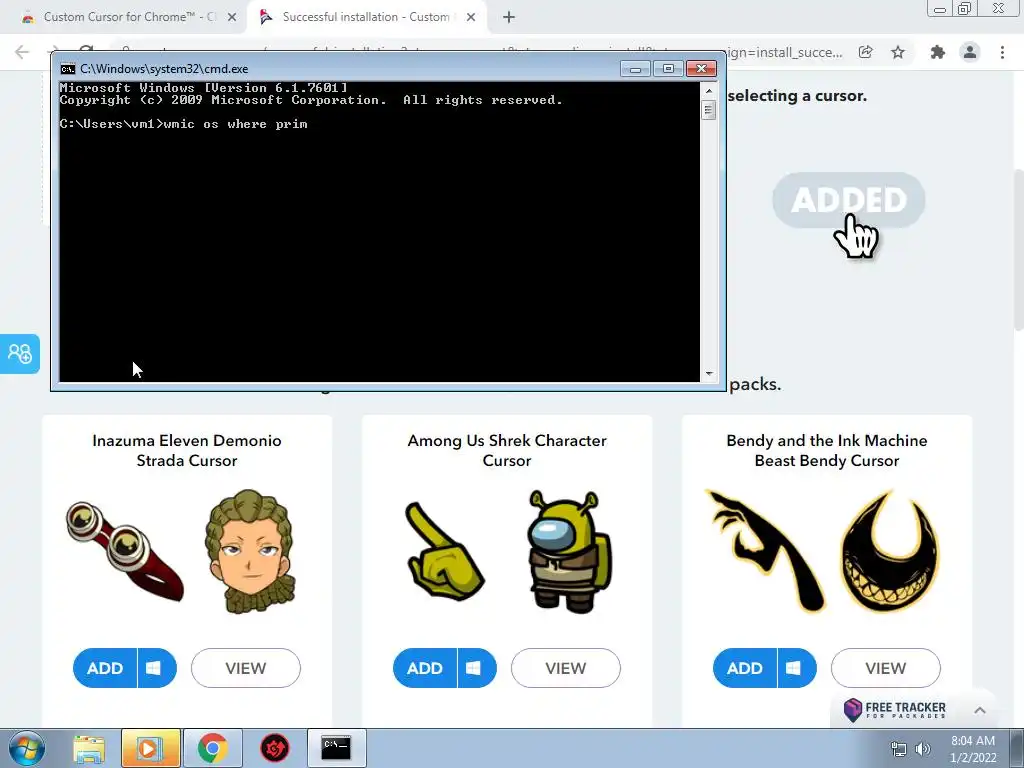This screenshot has width=1024, height=768.
Task: Go back with the browser back arrow
Action: click(x=22, y=52)
